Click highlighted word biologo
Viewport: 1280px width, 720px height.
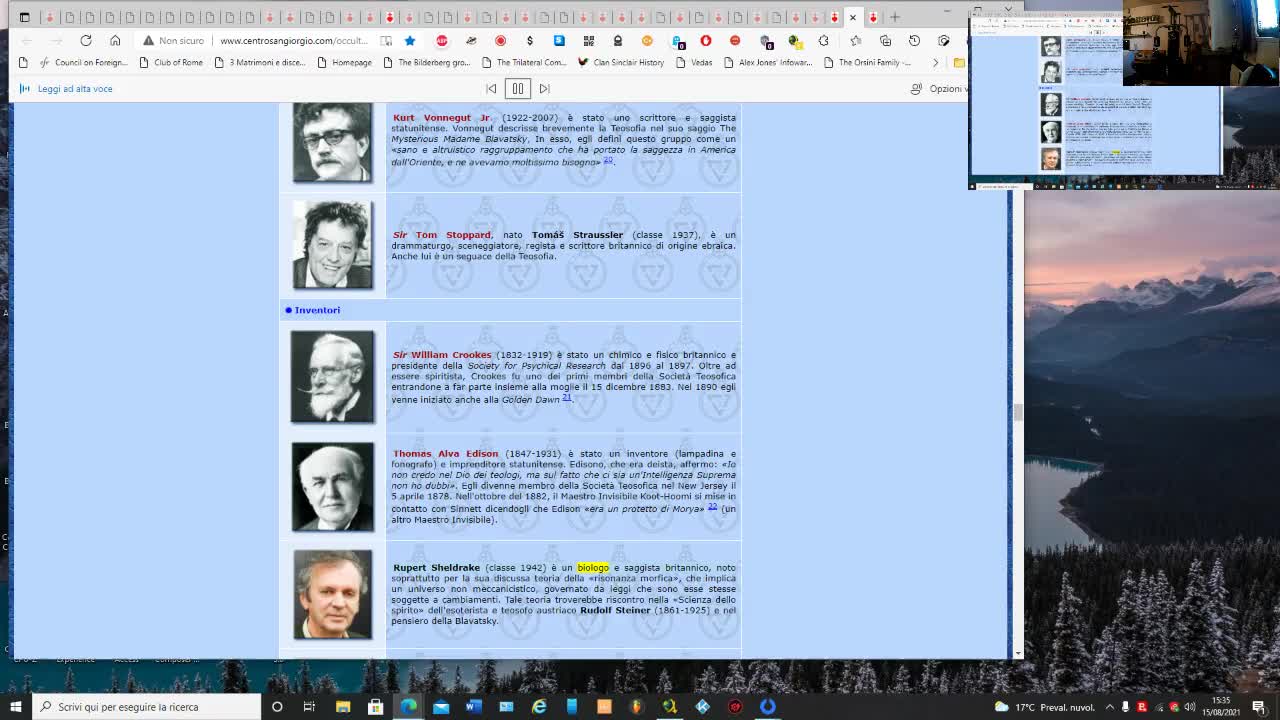pos(593,568)
